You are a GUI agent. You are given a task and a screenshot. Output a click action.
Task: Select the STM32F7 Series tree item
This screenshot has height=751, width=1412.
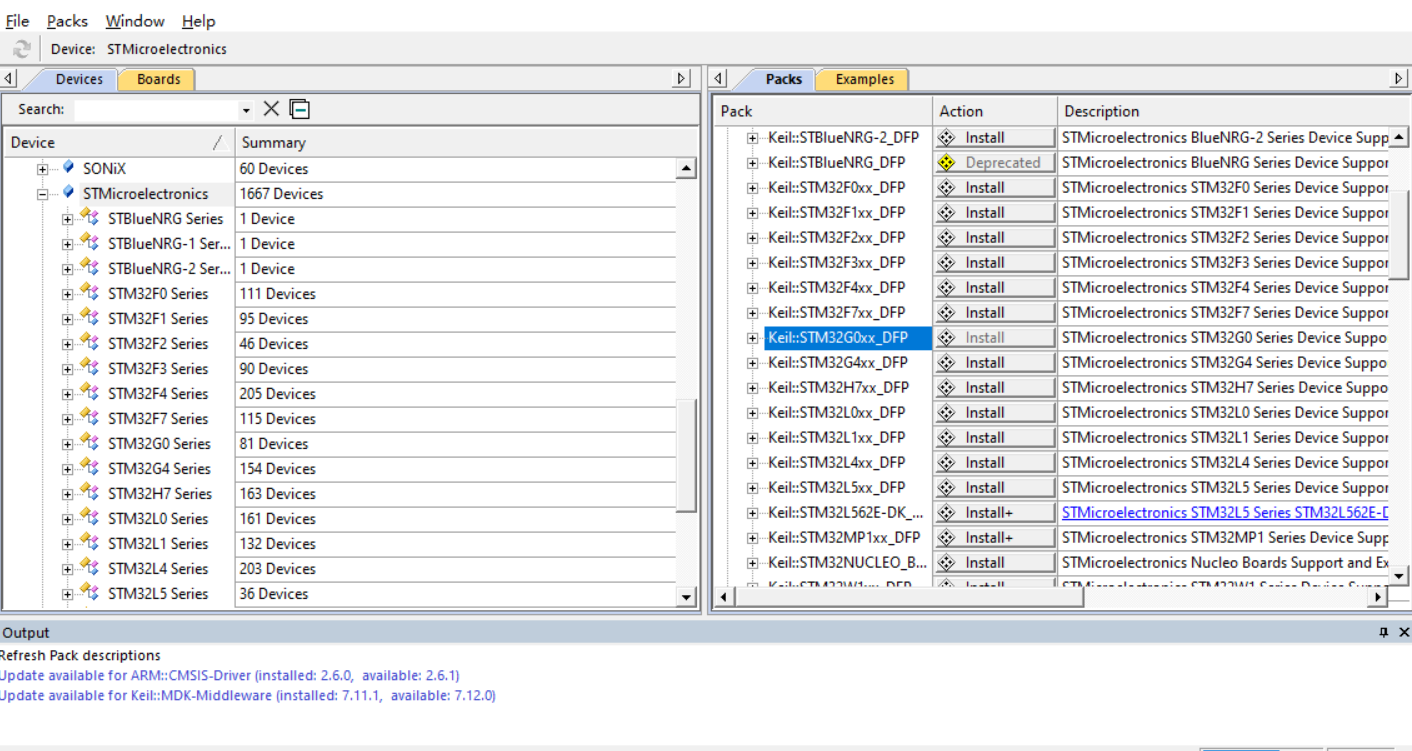tap(158, 418)
